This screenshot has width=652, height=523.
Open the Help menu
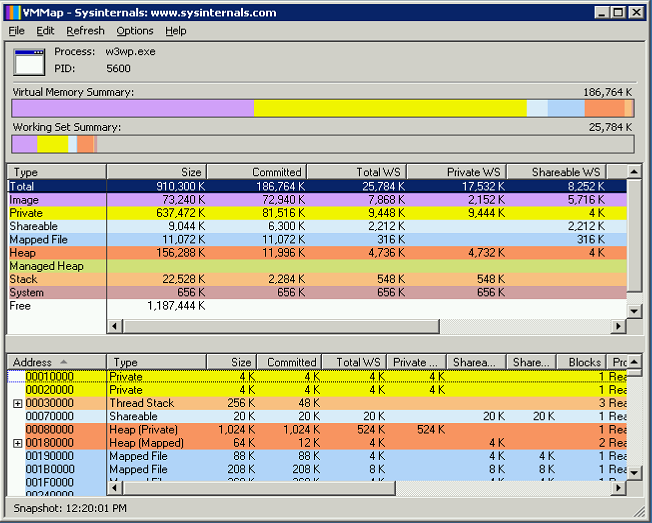[175, 31]
